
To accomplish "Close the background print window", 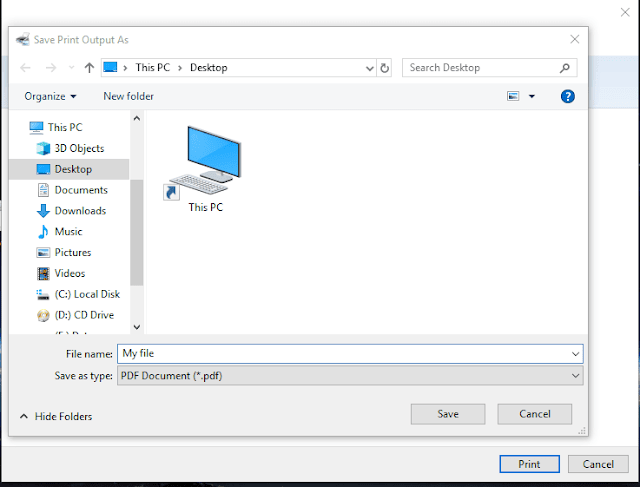I will [x=625, y=12].
